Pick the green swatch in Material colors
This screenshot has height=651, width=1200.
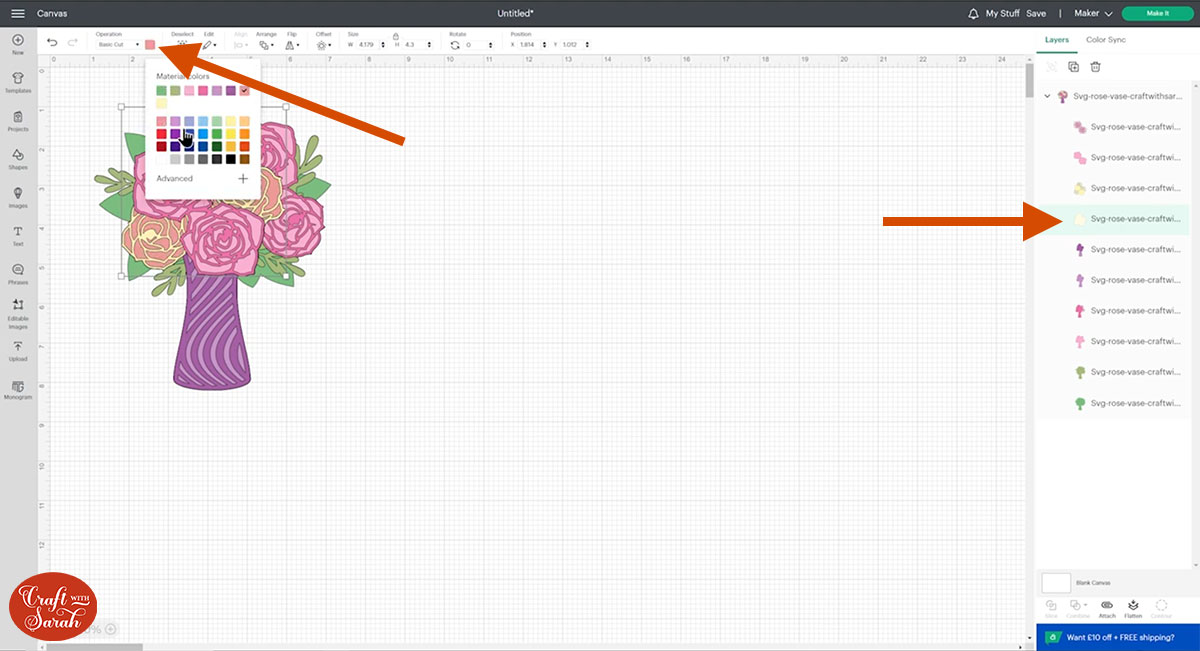tap(162, 91)
